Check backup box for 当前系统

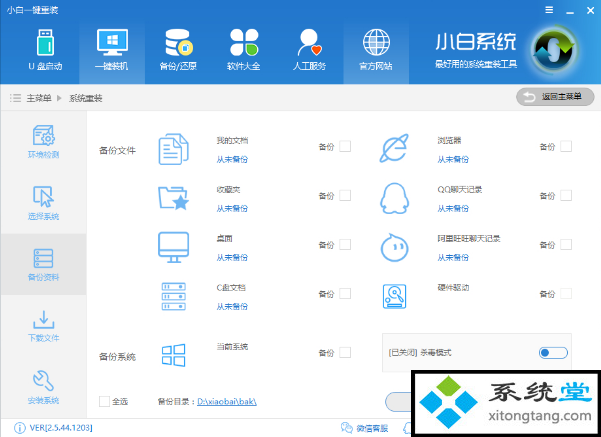[x=345, y=352]
